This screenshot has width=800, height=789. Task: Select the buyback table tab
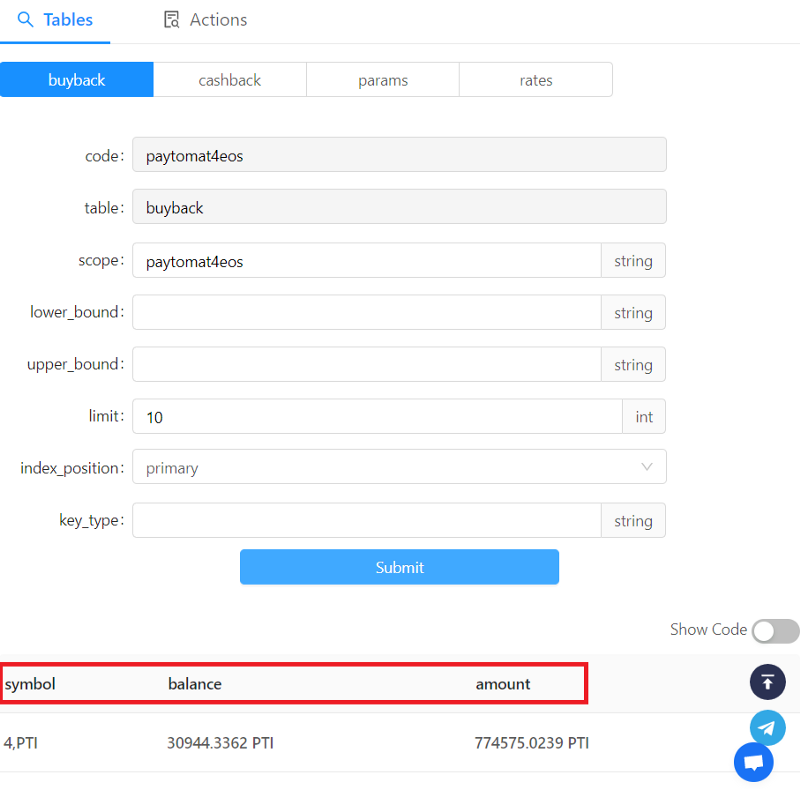pyautogui.click(x=77, y=80)
